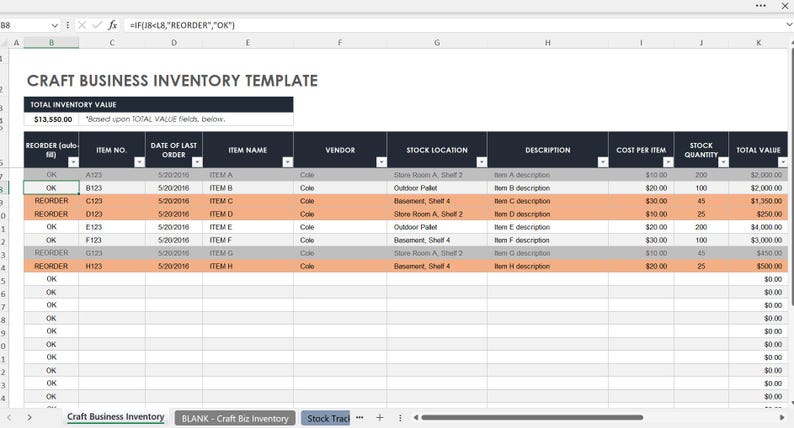Image resolution: width=794 pixels, height=428 pixels.
Task: Click the Enter checkmark in formula bar
Action: pos(97,25)
